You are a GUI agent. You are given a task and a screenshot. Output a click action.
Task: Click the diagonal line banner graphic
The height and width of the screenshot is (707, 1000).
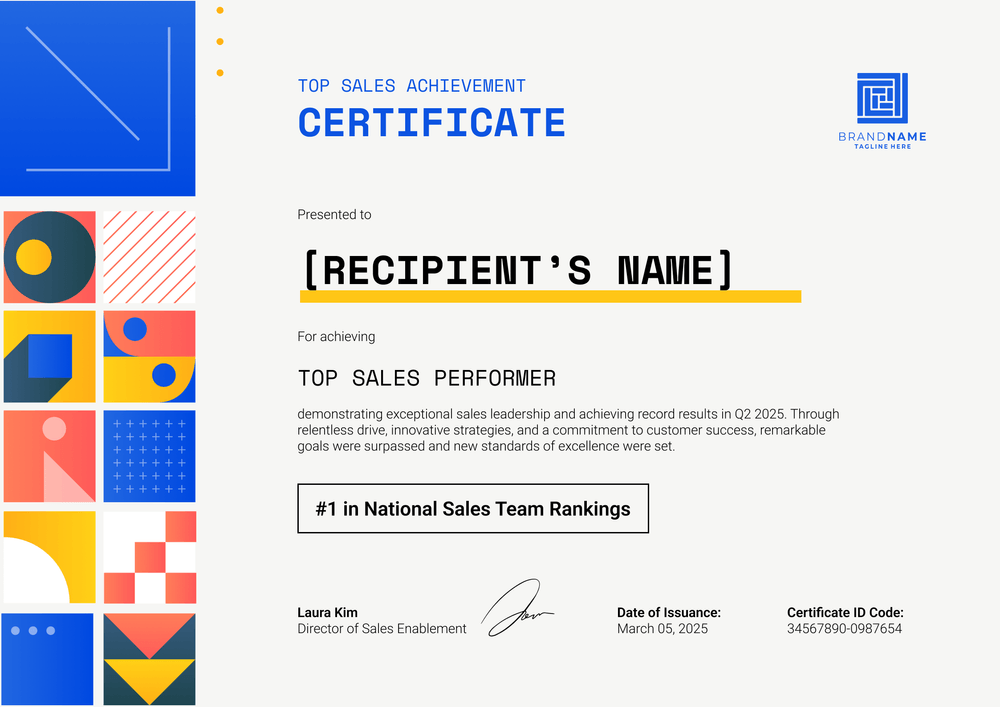pyautogui.click(x=97, y=98)
